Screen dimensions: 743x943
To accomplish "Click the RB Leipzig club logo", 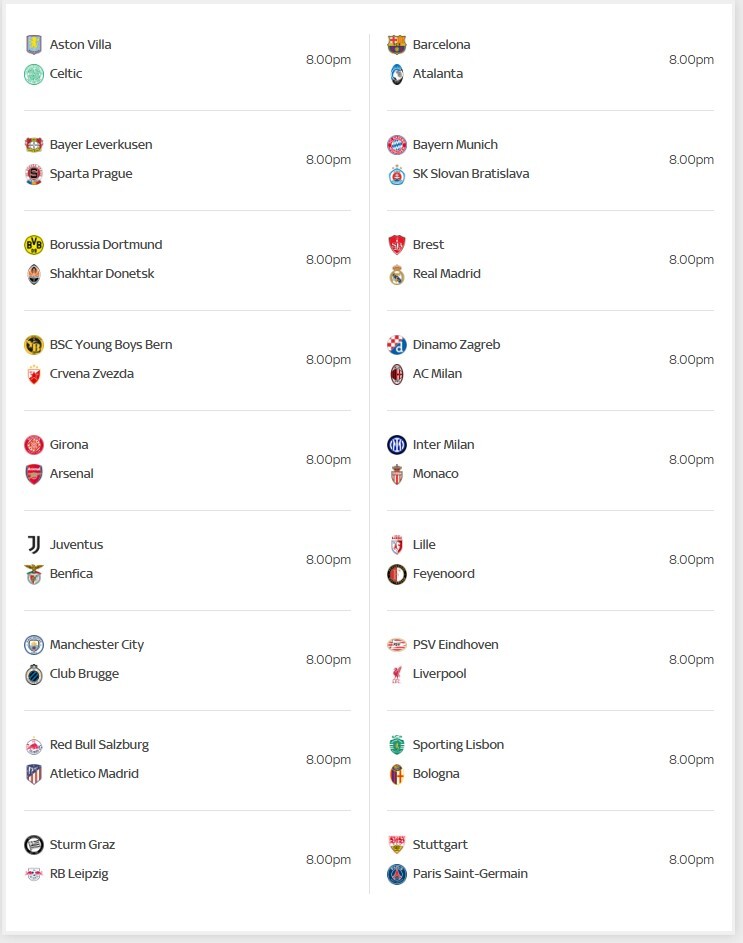I will click(34, 874).
